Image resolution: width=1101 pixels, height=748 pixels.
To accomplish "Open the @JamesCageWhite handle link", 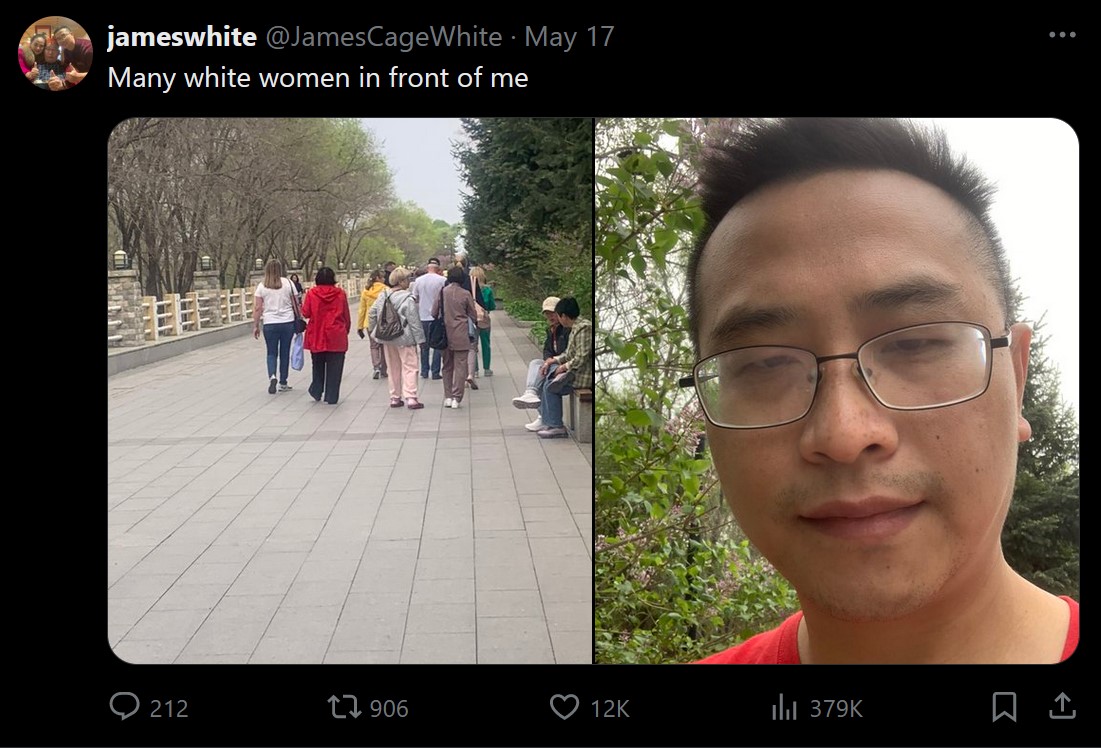I will 383,37.
